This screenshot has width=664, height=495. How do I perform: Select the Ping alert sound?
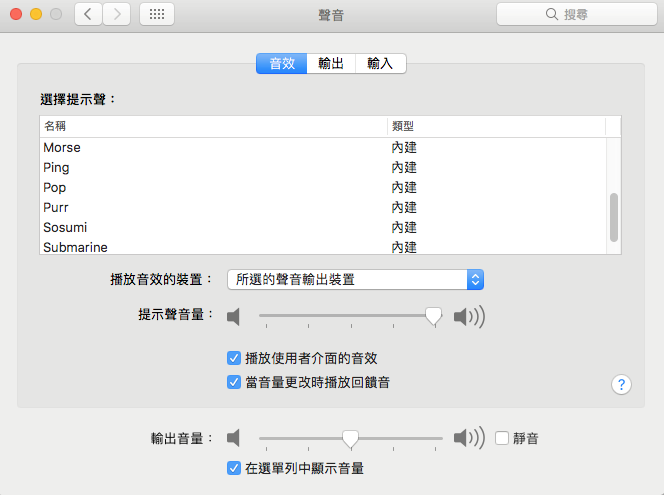323,167
